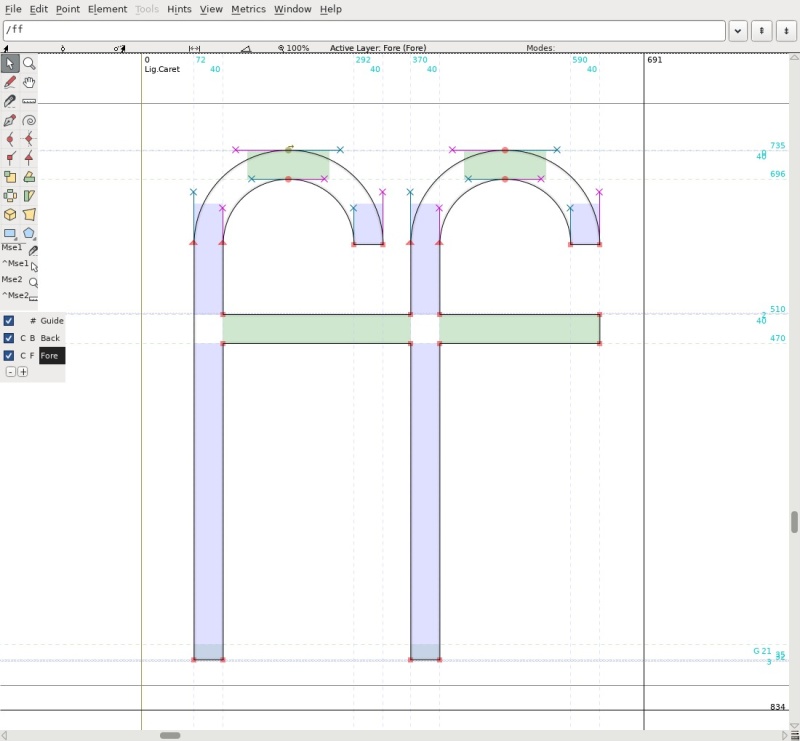The image size is (800, 741).
Task: Click the 834 descent value label
Action: [778, 707]
